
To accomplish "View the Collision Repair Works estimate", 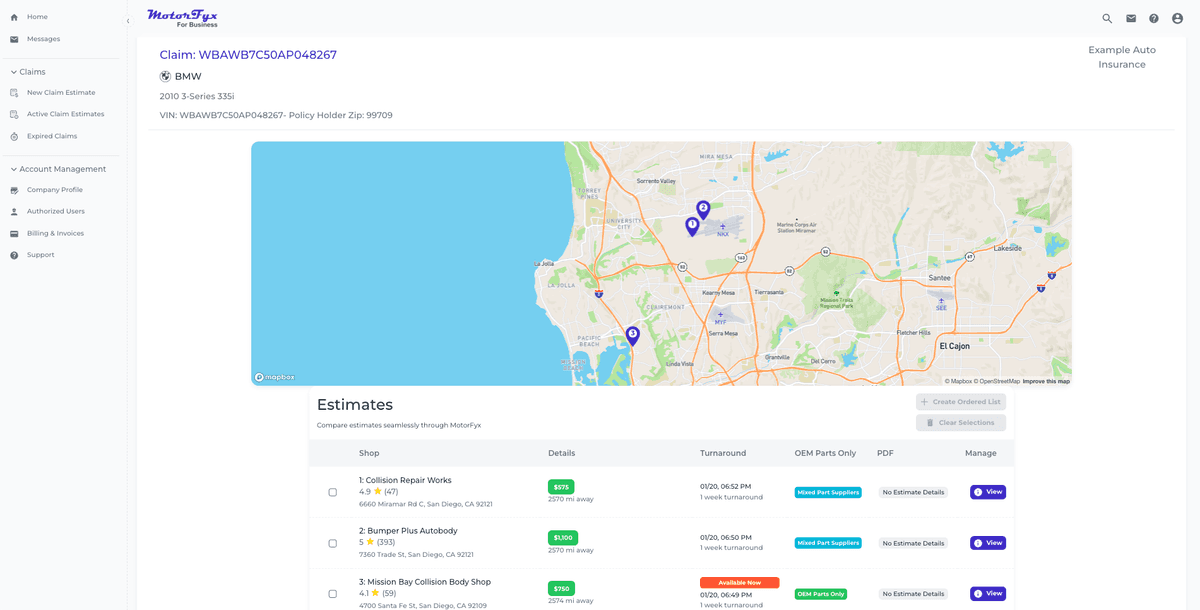I will [987, 492].
